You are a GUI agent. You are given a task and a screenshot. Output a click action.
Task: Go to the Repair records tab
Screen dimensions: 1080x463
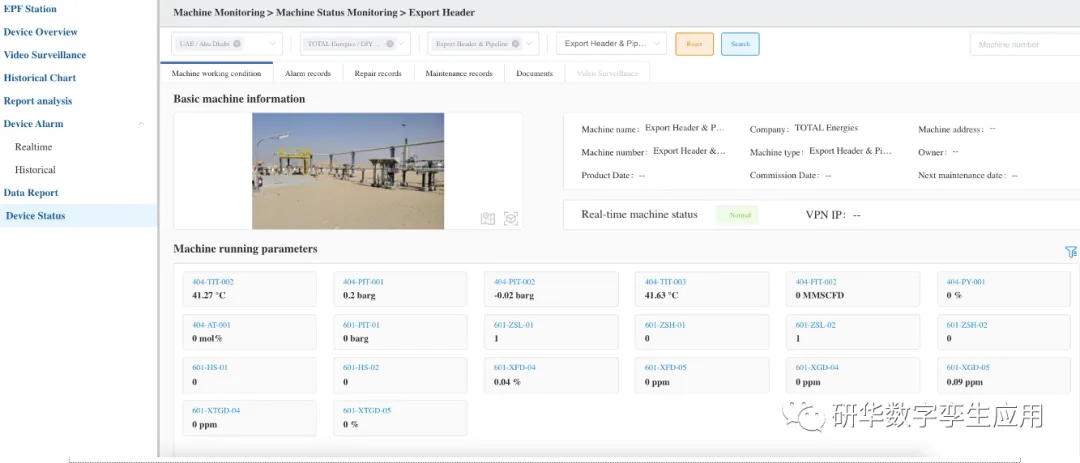[x=378, y=73]
